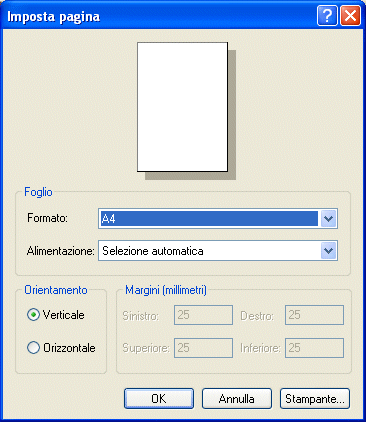Image resolution: width=366 pixels, height=422 pixels.
Task: Click the Sinistro margin input field
Action: coord(203,315)
